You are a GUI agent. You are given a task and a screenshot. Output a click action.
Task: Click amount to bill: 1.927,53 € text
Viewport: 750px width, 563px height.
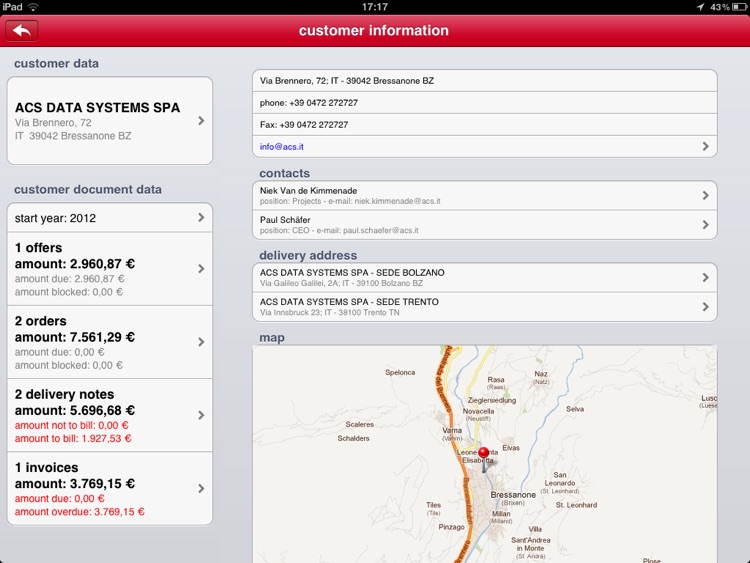coord(73,439)
